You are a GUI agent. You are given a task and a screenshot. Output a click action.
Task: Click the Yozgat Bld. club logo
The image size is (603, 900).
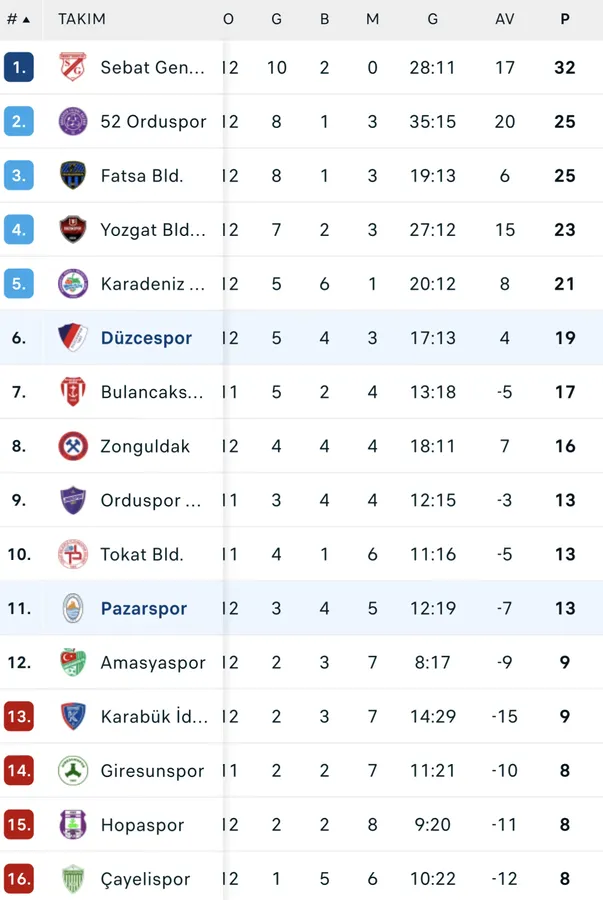(73, 230)
